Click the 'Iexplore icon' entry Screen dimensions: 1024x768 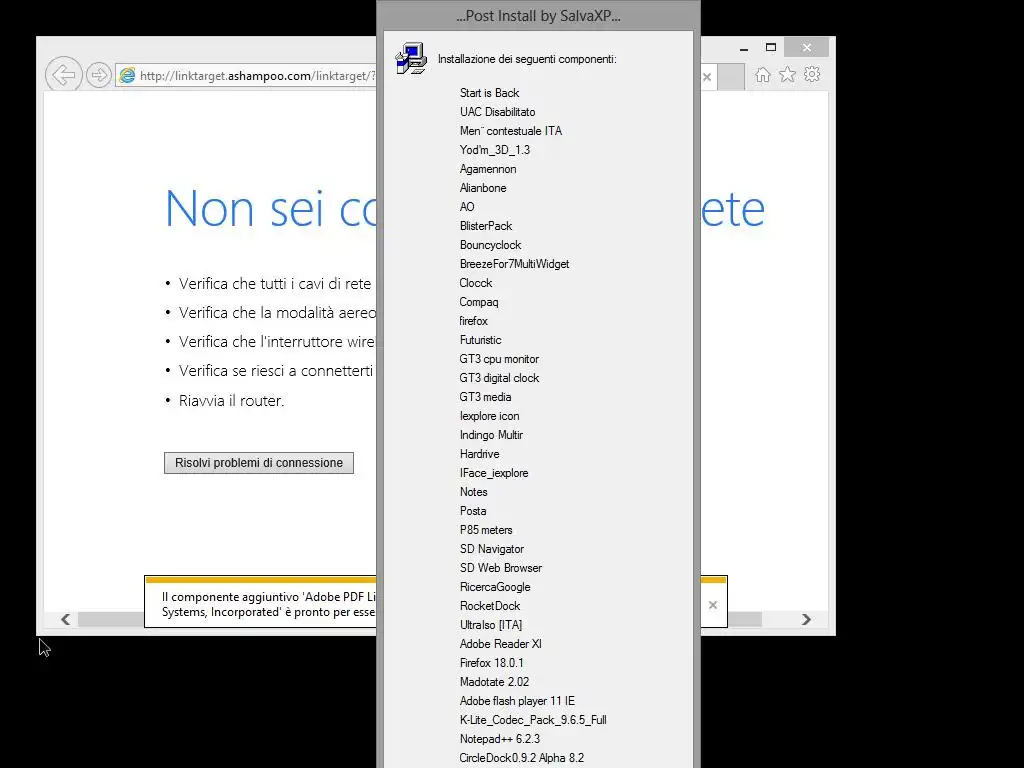pos(489,415)
